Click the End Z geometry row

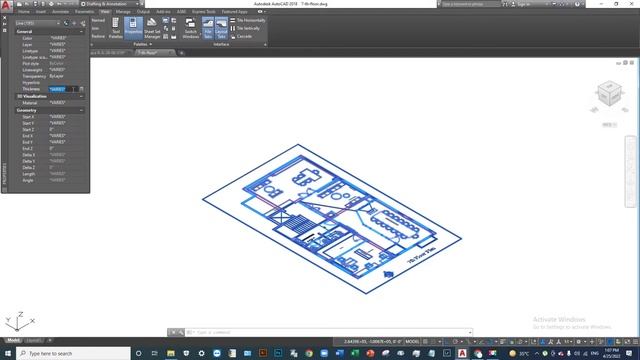(x=50, y=149)
